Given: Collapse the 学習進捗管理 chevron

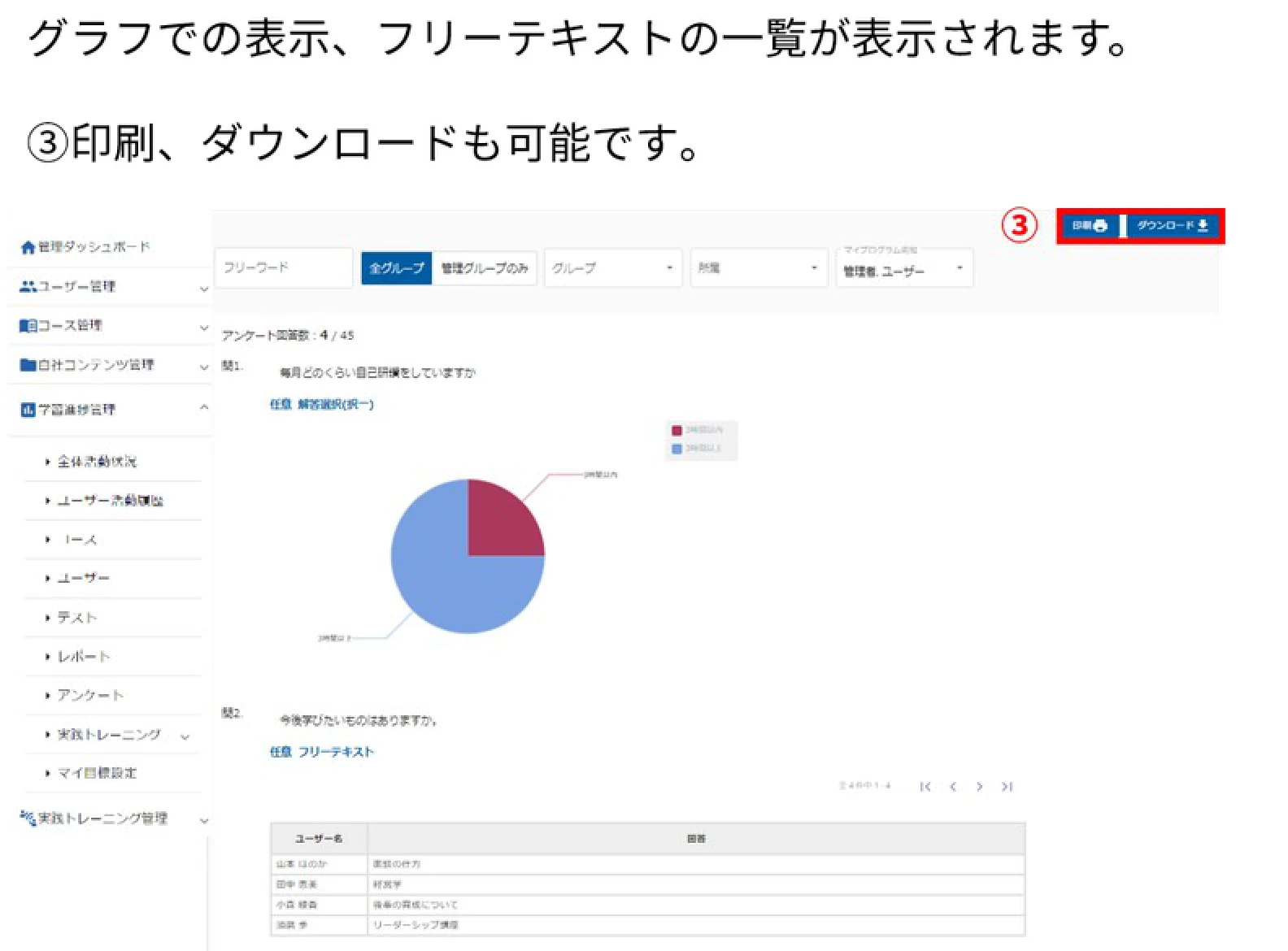Looking at the screenshot, I should 204,407.
